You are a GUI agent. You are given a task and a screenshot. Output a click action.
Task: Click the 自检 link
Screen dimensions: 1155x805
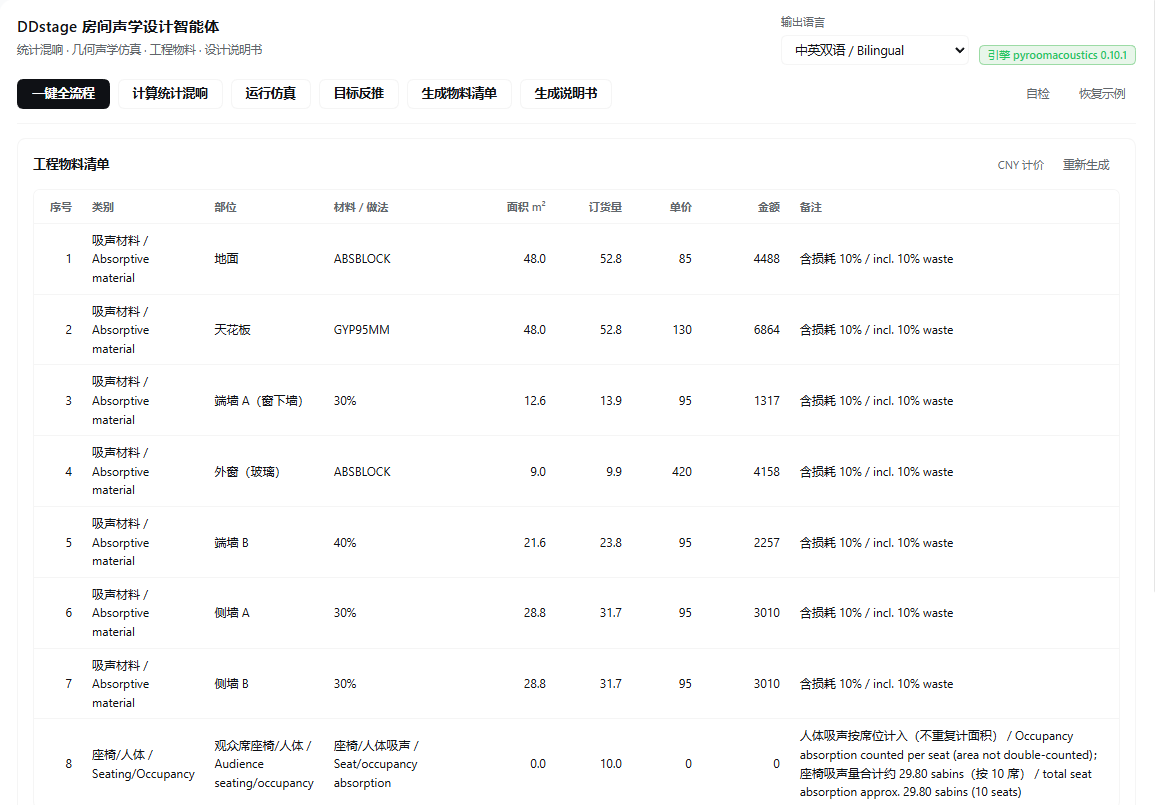point(1038,94)
